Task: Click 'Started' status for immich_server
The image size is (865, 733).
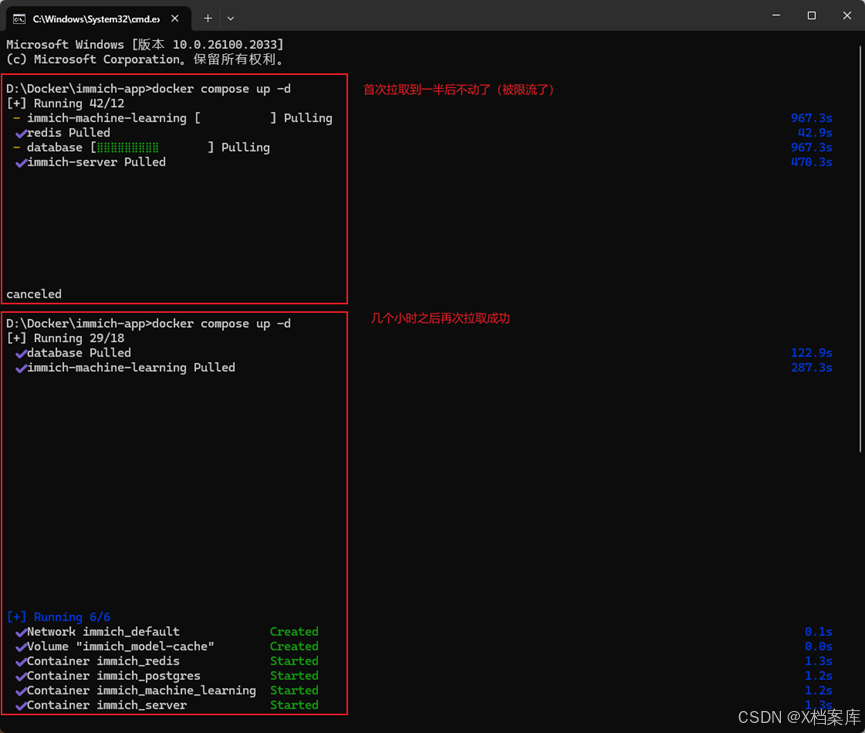Action: 294,705
